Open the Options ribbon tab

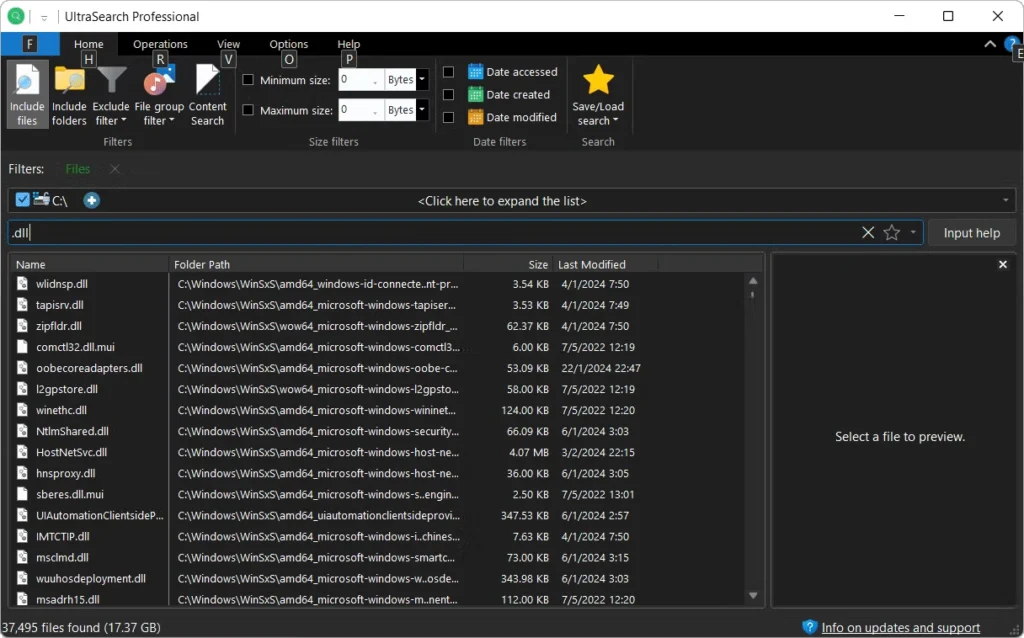point(288,44)
